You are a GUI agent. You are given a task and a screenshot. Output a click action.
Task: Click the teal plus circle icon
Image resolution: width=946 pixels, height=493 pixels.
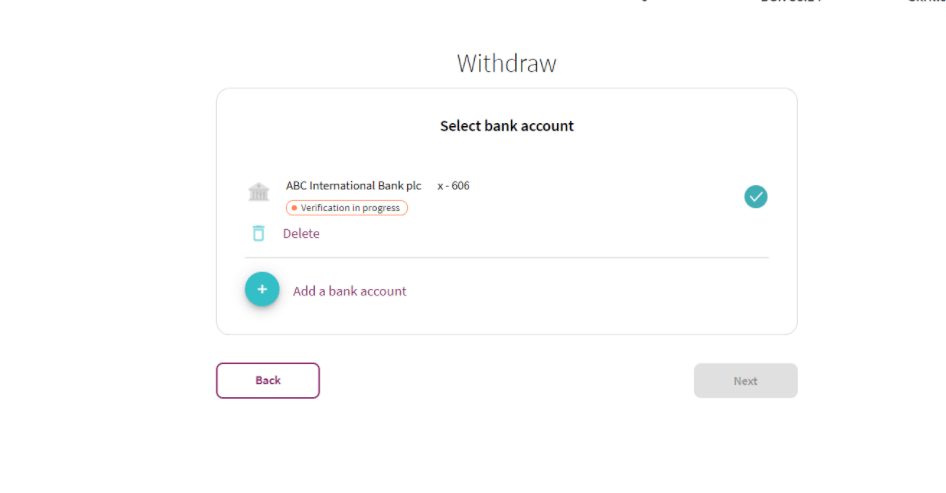click(262, 289)
